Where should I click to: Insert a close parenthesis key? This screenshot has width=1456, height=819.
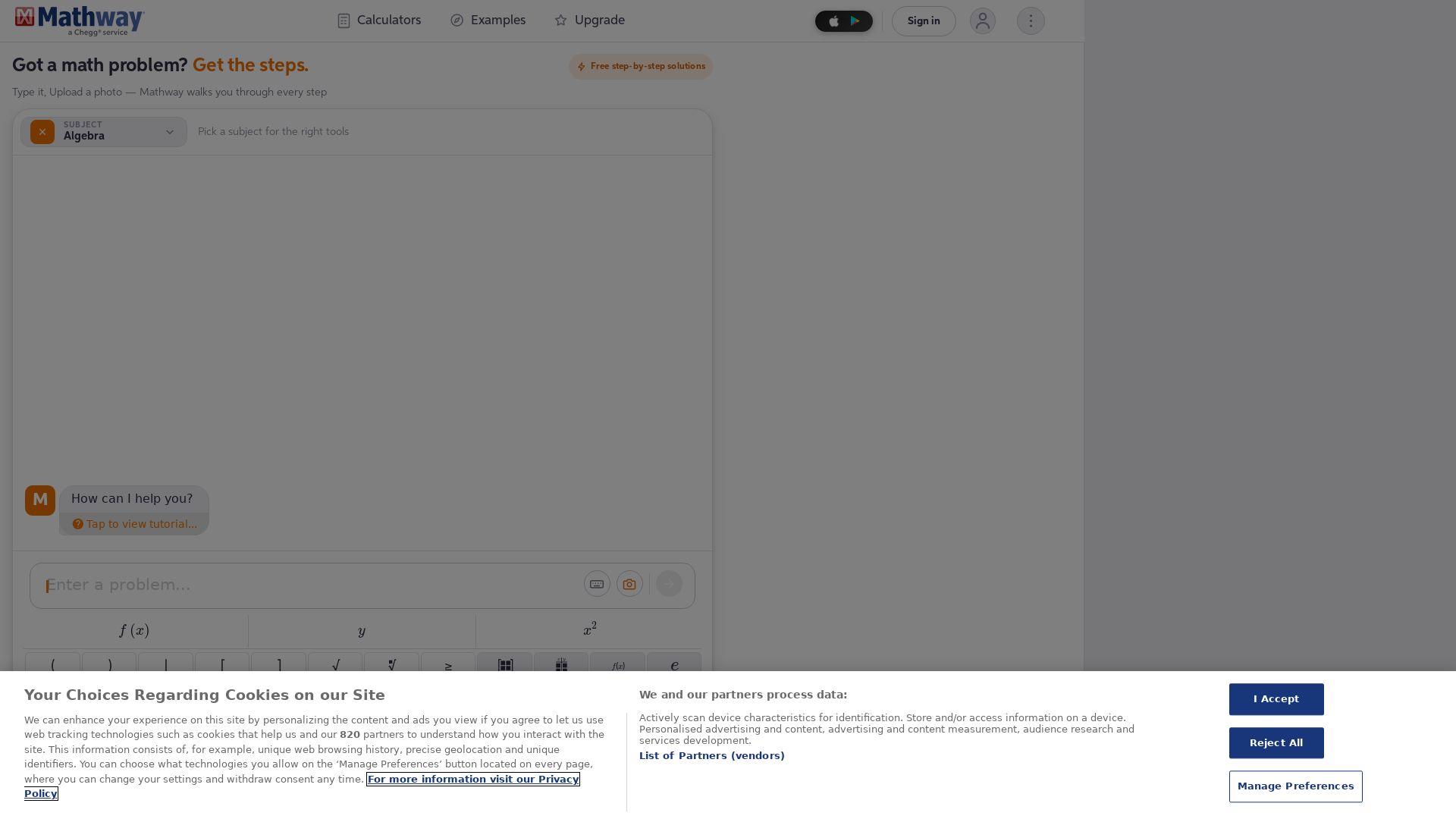pyautogui.click(x=109, y=662)
